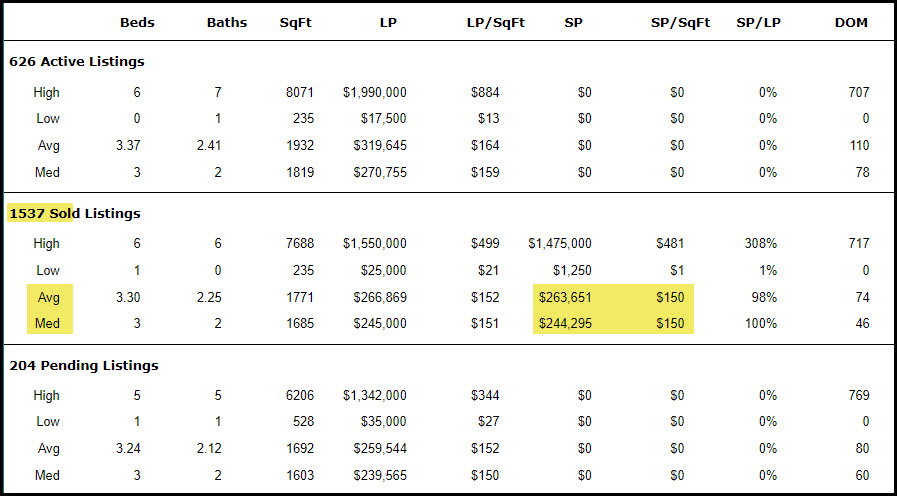Select the SP/SqFt column header
Screen dimensions: 897x496
click(679, 22)
